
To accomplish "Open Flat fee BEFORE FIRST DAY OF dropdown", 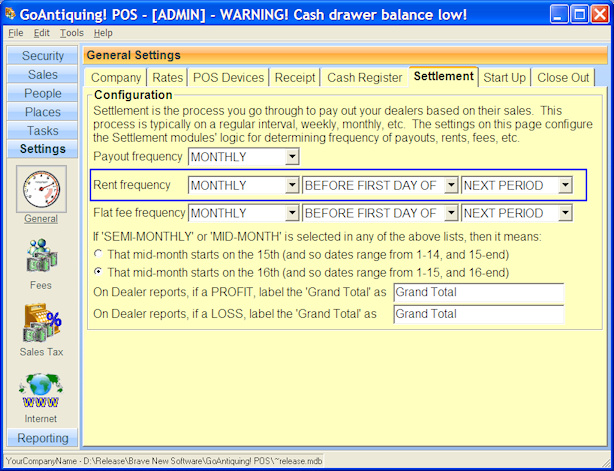I will point(451,213).
